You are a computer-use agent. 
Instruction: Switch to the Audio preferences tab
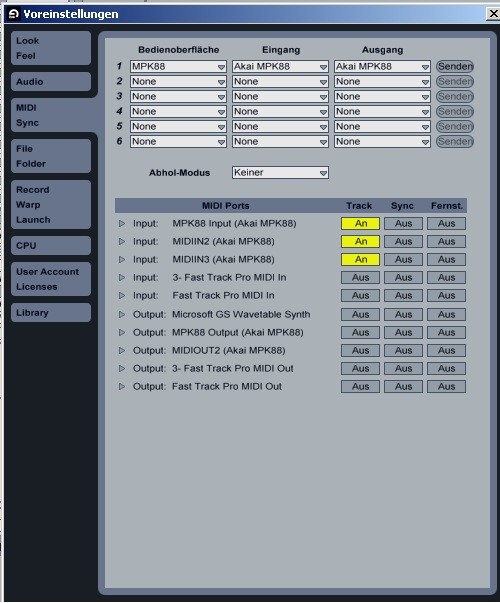51,82
